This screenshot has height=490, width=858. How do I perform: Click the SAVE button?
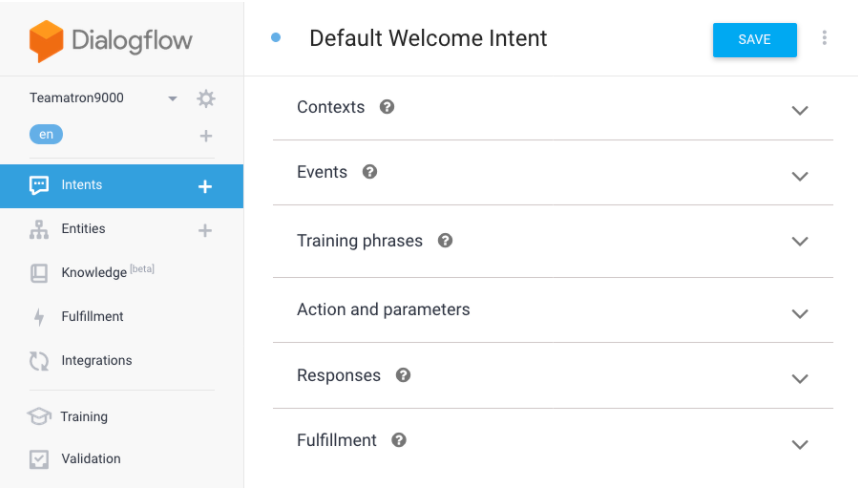(754, 40)
